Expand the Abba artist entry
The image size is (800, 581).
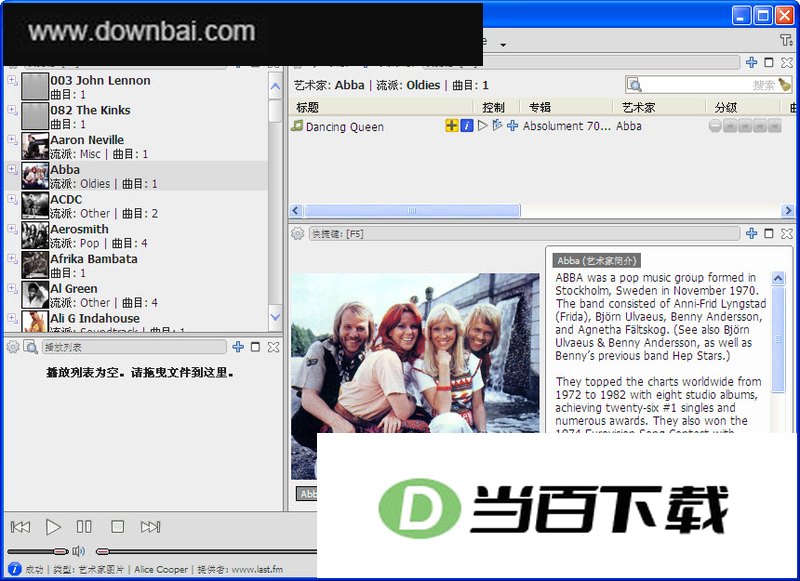(12, 169)
